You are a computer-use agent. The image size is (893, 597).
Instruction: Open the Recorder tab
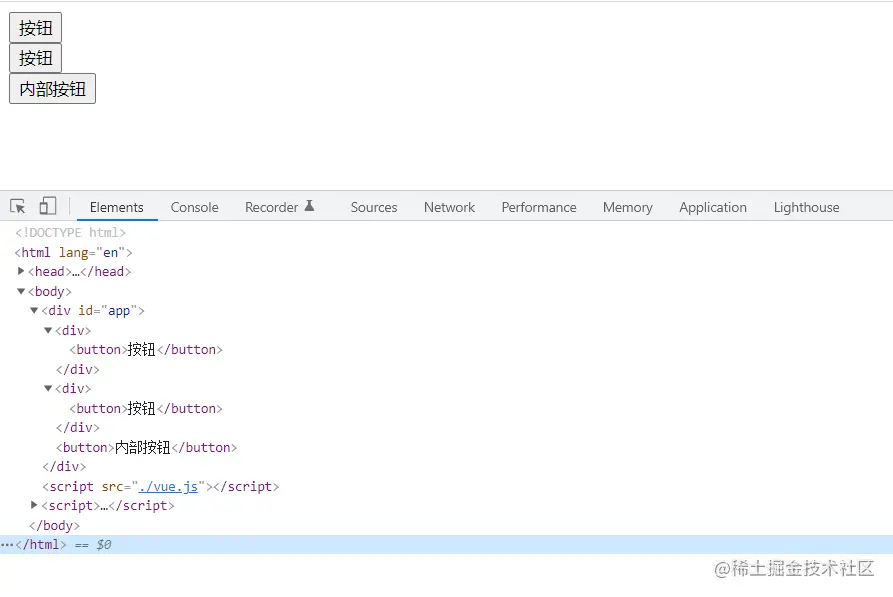pos(272,207)
